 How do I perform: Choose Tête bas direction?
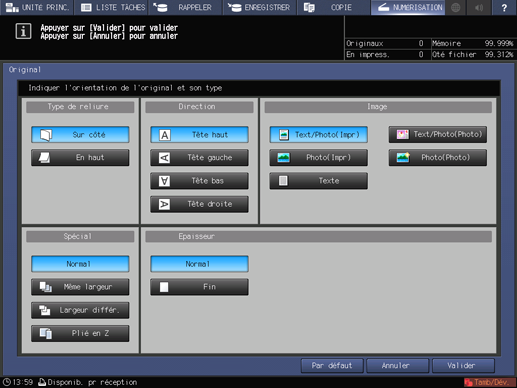[199, 181]
